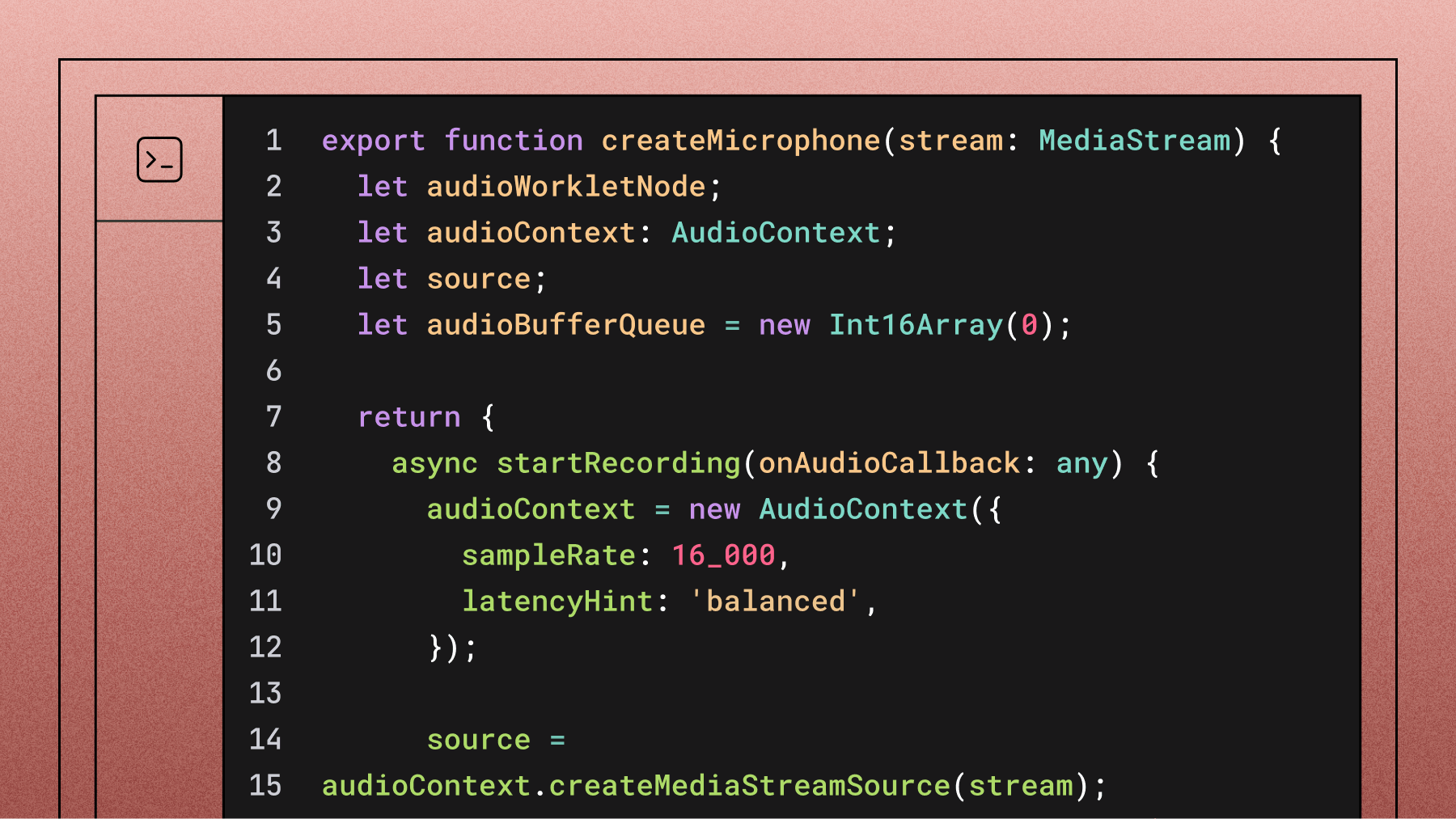Viewport: 1456px width, 819px height.
Task: Select the export keyword on line 1
Action: [372, 140]
